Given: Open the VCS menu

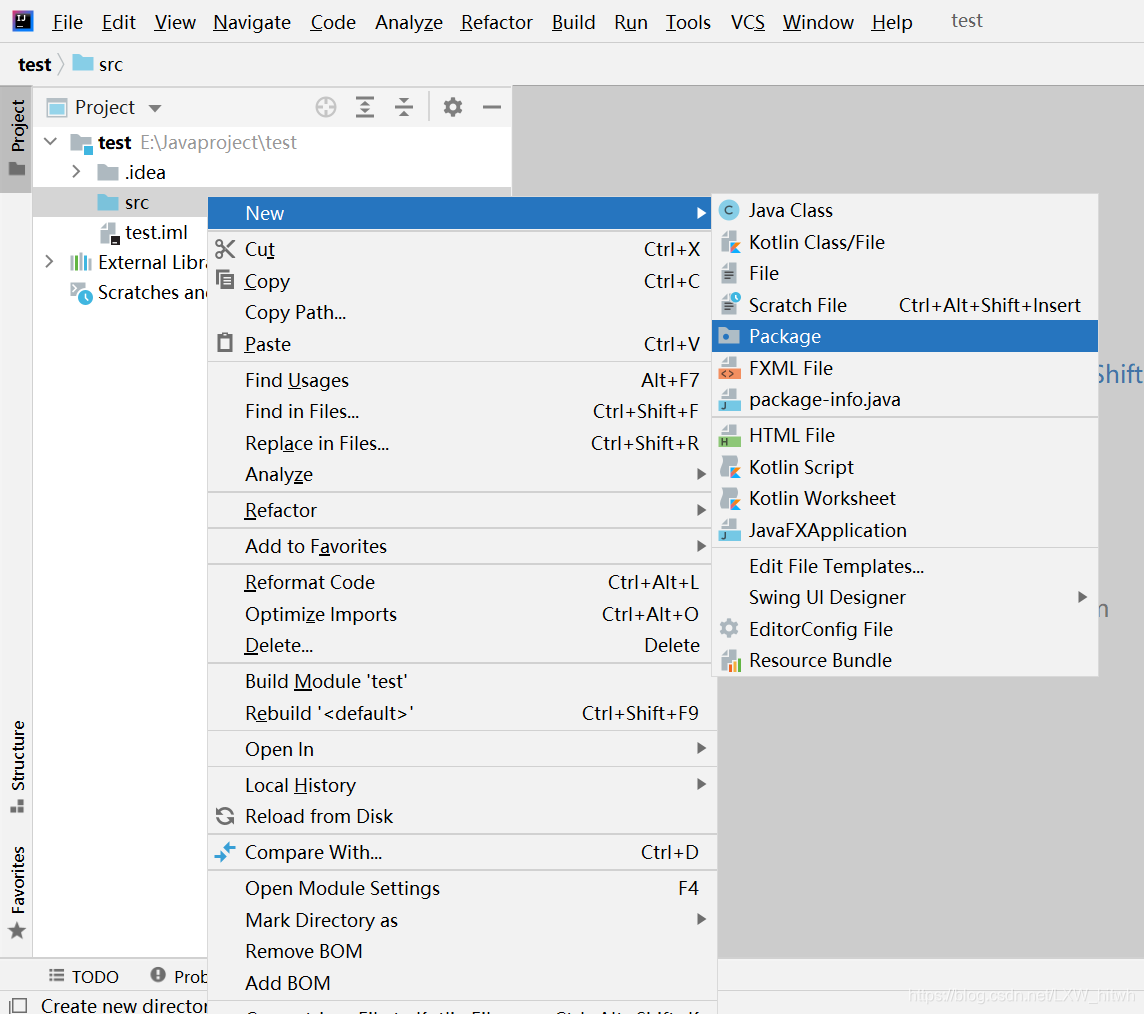Looking at the screenshot, I should [x=748, y=22].
